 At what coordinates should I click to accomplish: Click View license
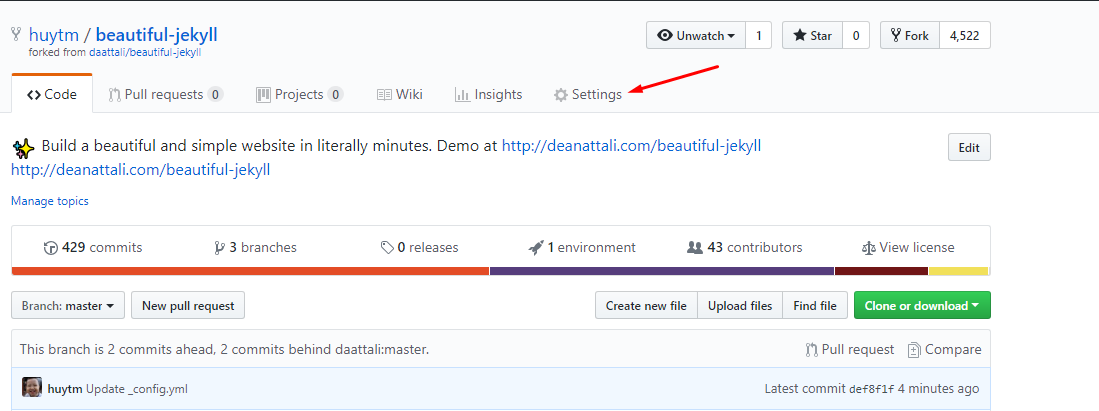coord(908,248)
